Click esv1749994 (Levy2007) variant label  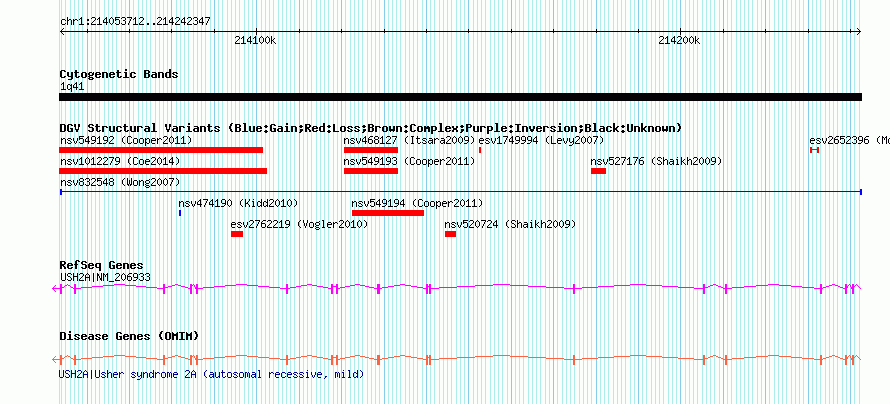pos(541,140)
